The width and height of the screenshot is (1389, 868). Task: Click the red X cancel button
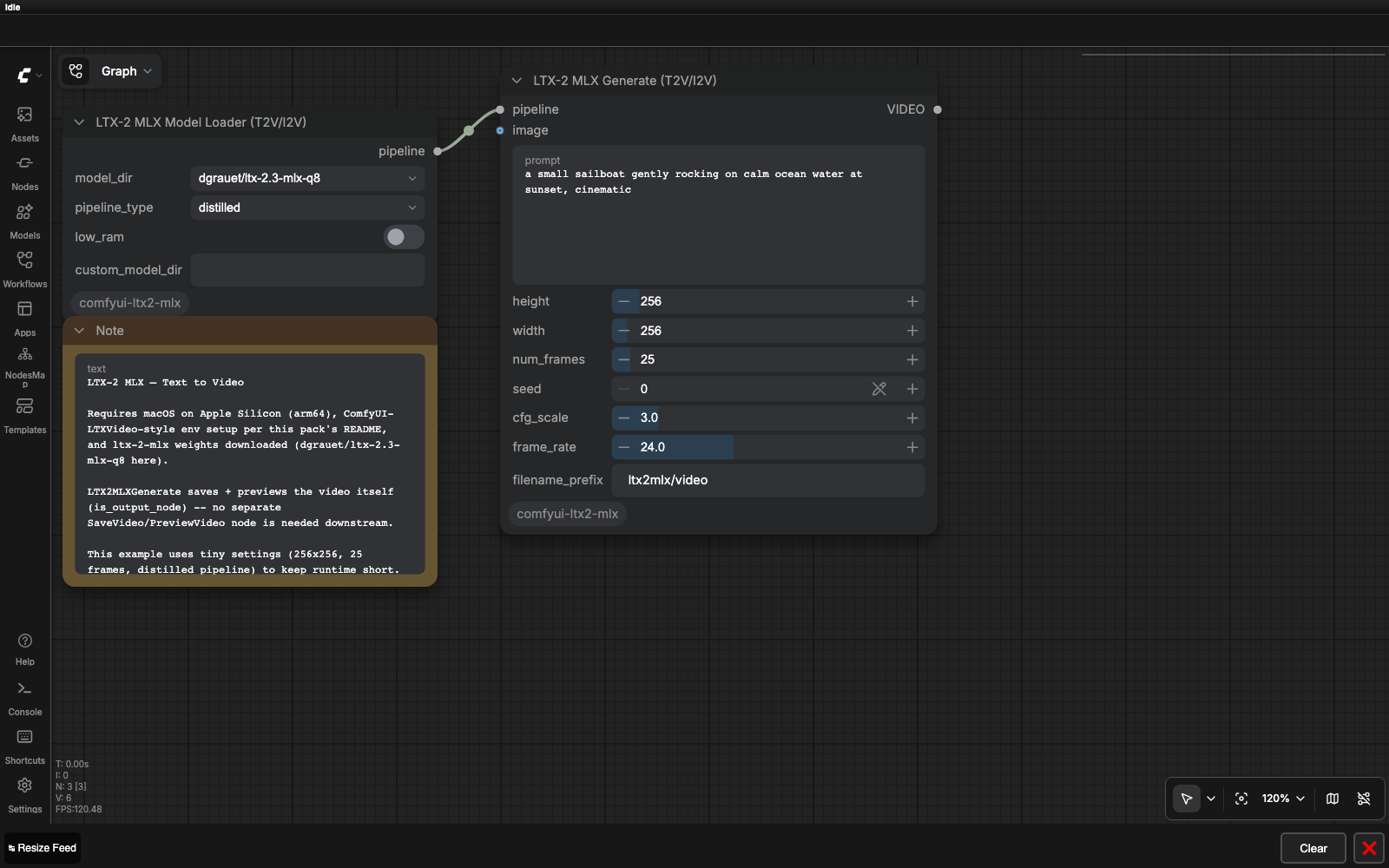pyautogui.click(x=1369, y=848)
